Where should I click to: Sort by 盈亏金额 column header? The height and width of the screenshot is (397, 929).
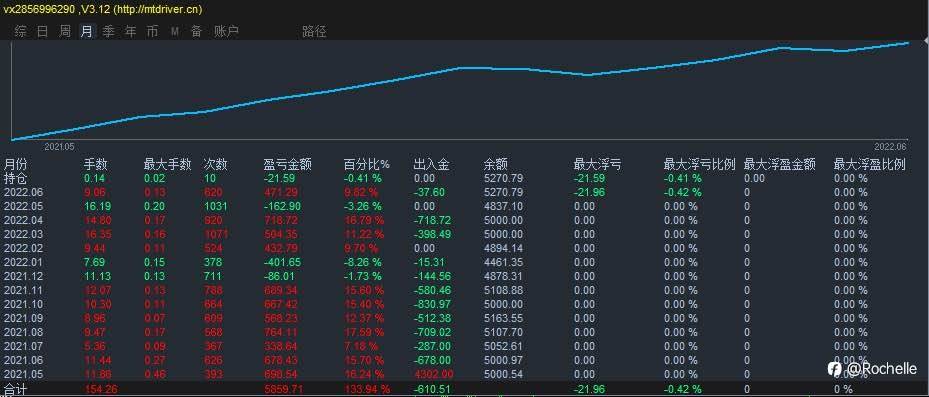287,164
